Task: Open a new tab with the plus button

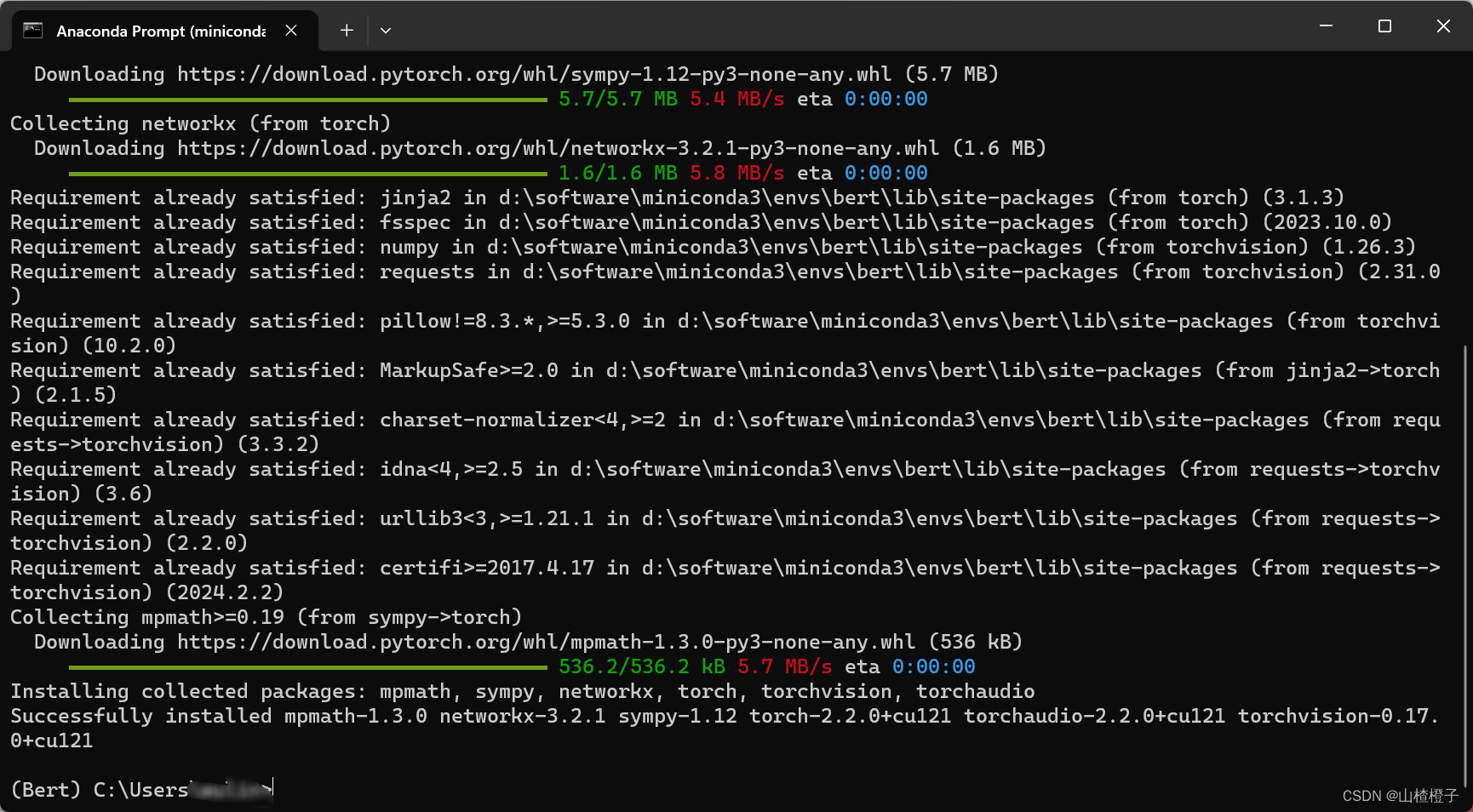Action: 347,31
